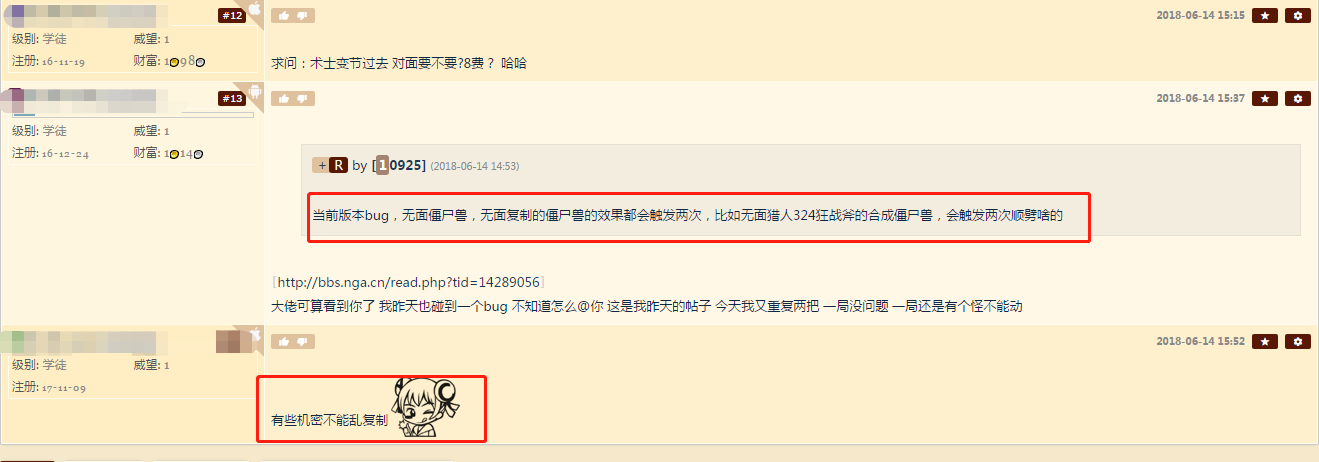Dislike post #13 using thumbs-down icon
The height and width of the screenshot is (462, 1319).
tap(302, 99)
